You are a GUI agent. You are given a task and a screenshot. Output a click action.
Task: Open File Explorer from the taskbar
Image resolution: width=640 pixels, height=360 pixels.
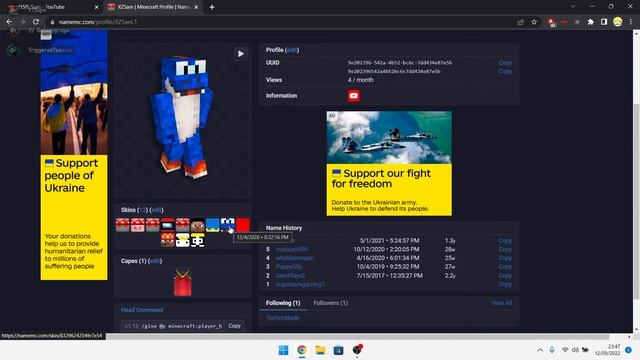(x=320, y=350)
